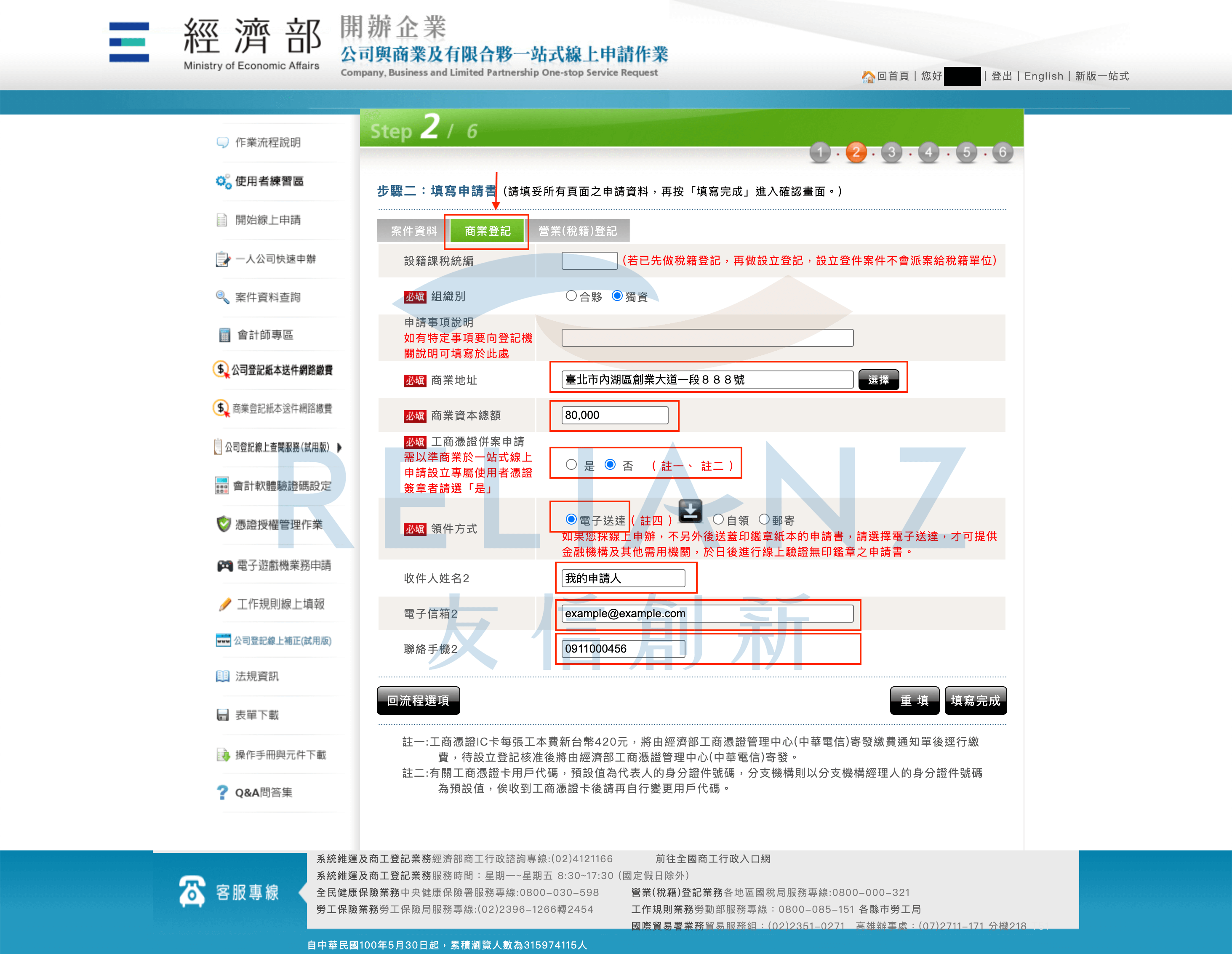Switch to 案件資料 tab
Image resolution: width=1232 pixels, height=954 pixels.
click(413, 231)
